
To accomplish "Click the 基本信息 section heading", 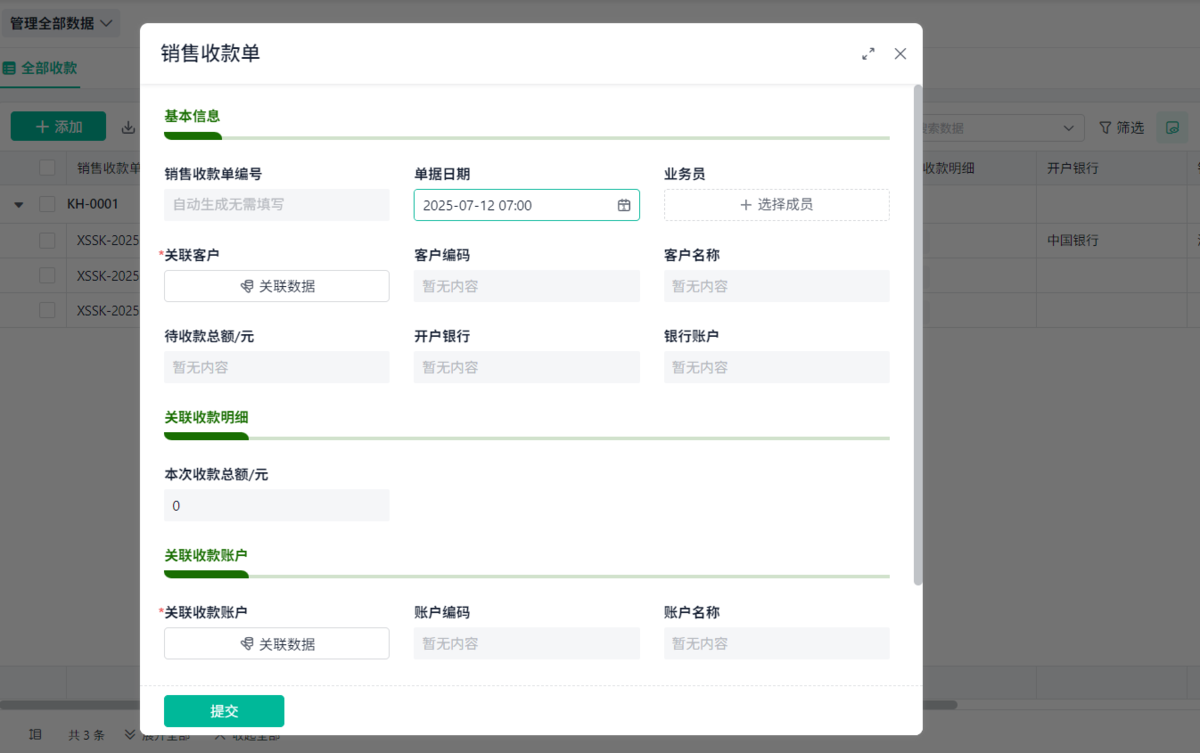I will coord(192,116).
